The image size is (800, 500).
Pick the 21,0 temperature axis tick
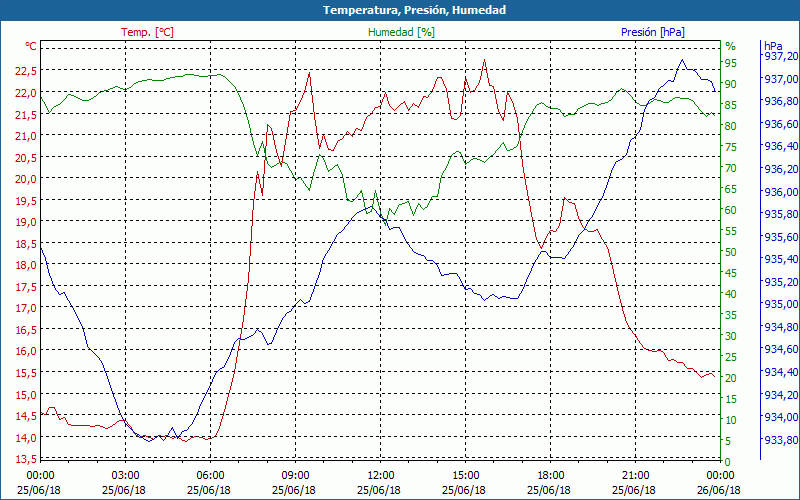point(26,136)
